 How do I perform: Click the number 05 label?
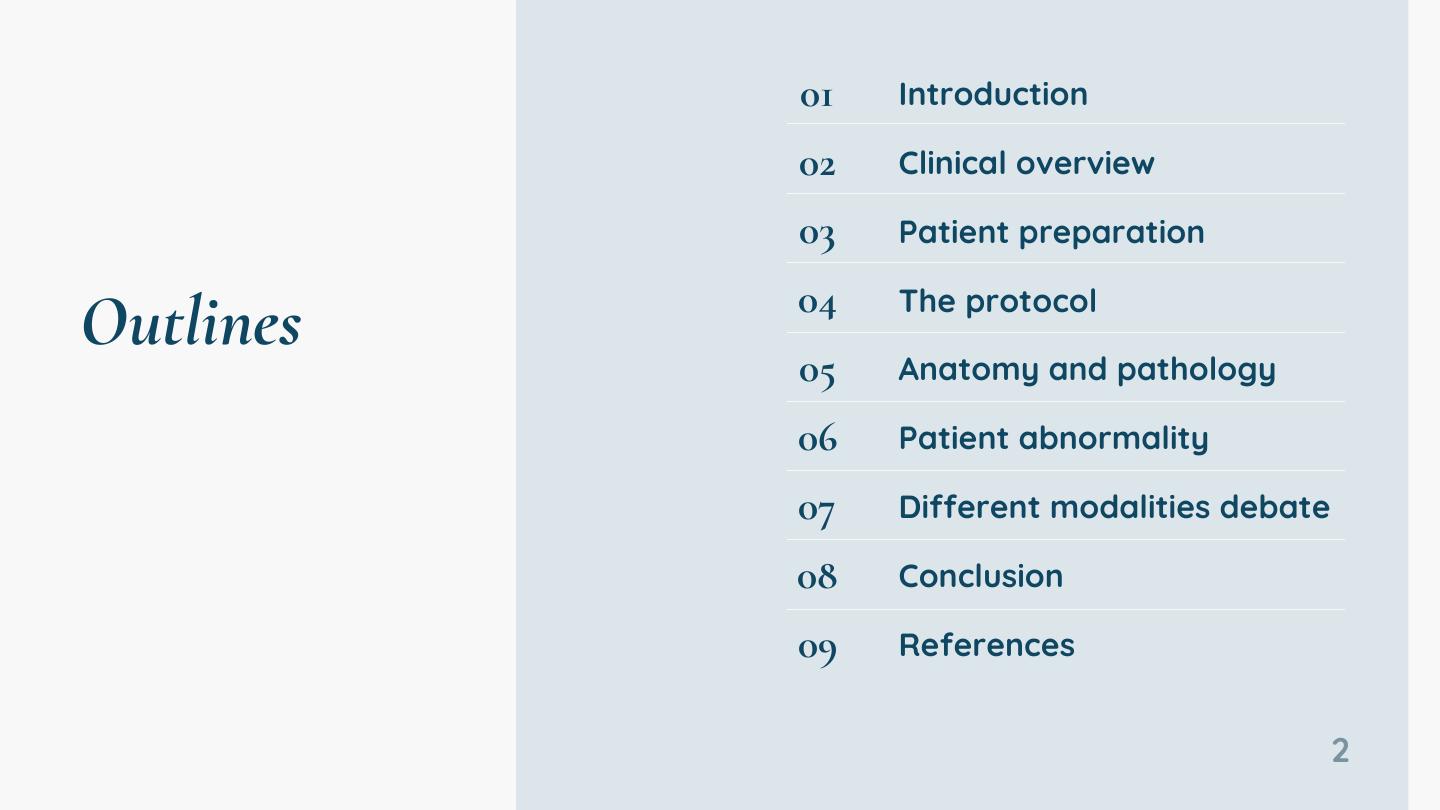tap(816, 372)
